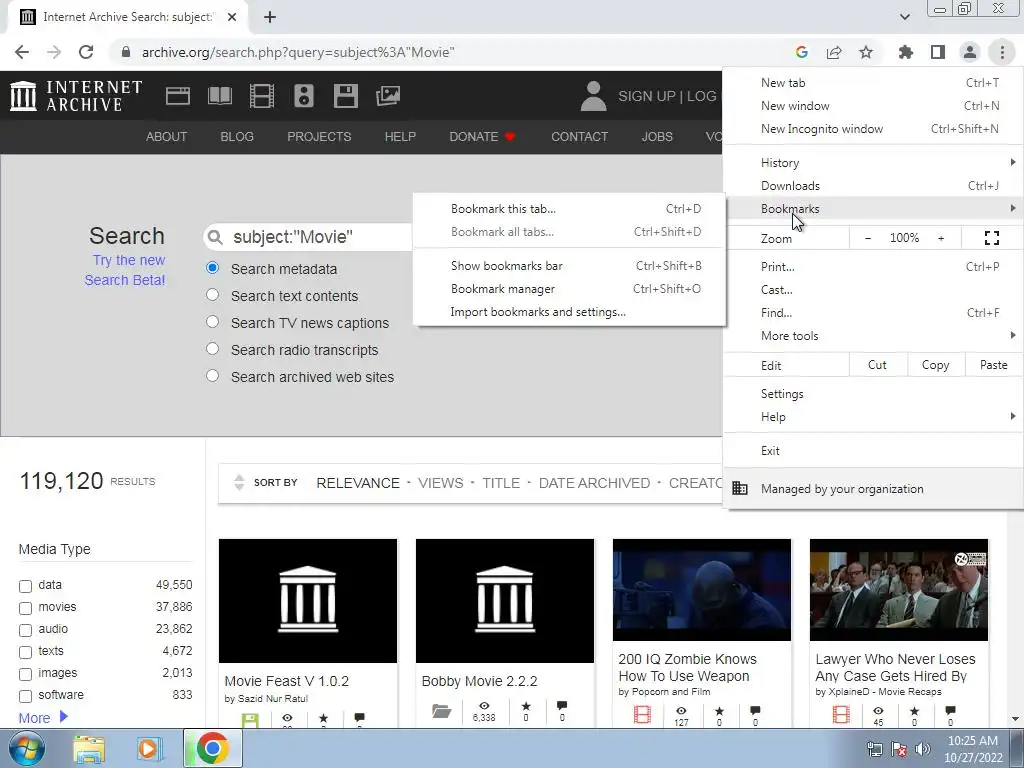
Task: Select Search text contents radio button
Action: coord(212,295)
